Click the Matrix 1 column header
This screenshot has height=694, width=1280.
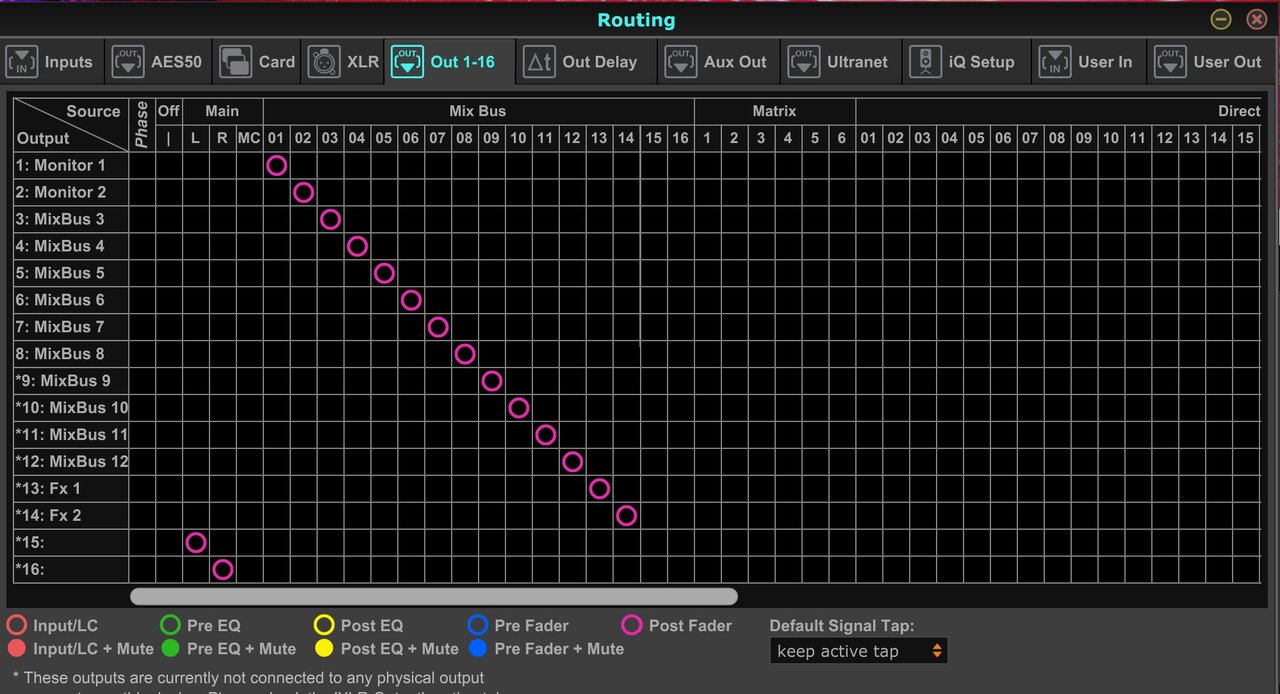[x=708, y=138]
